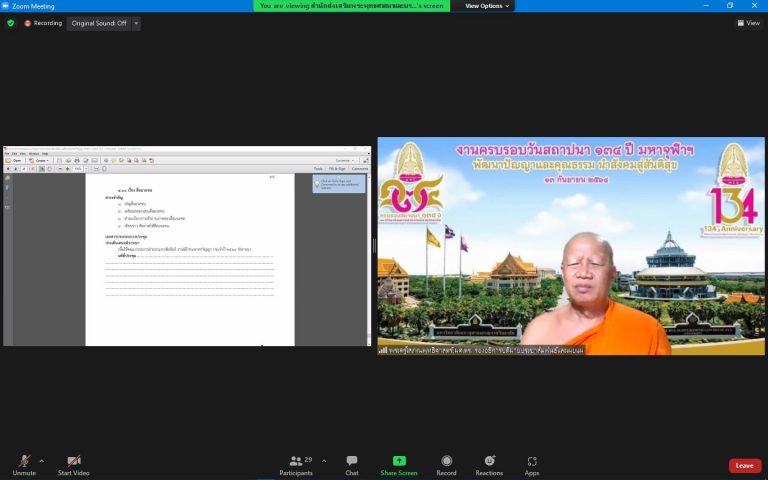The height and width of the screenshot is (480, 768).
Task: Open the View Options dropdown
Action: 487,6
